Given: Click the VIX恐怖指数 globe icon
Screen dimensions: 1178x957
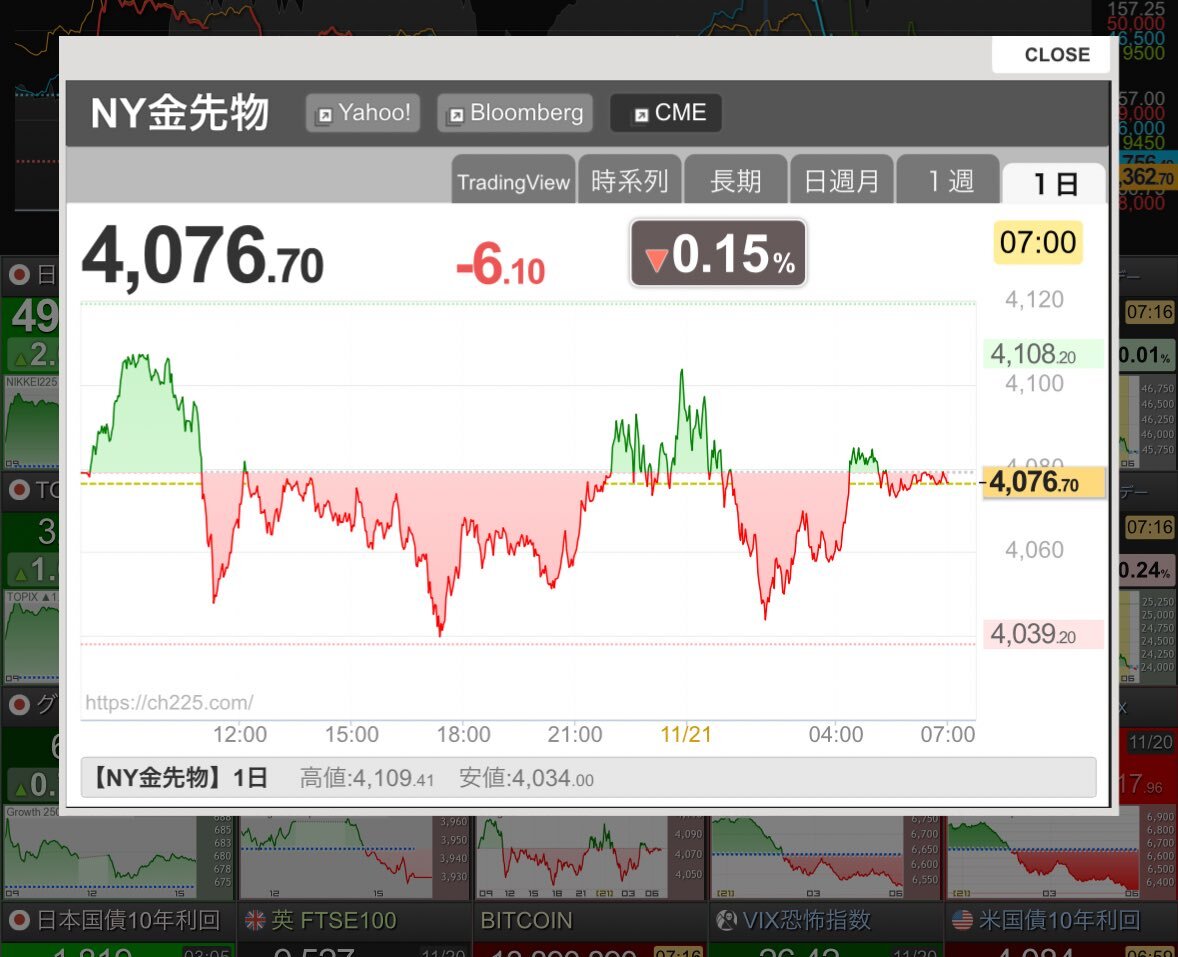Looking at the screenshot, I should point(726,920).
